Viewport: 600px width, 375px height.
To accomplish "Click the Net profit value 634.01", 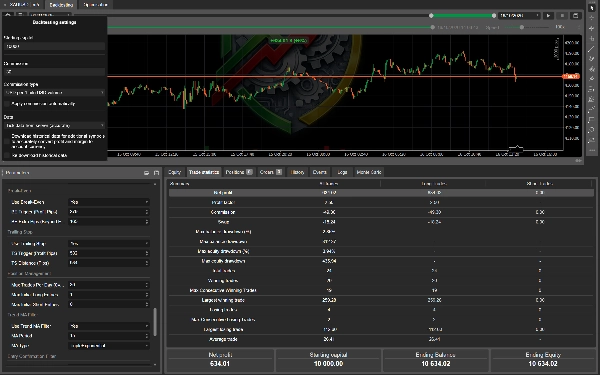I will click(220, 364).
